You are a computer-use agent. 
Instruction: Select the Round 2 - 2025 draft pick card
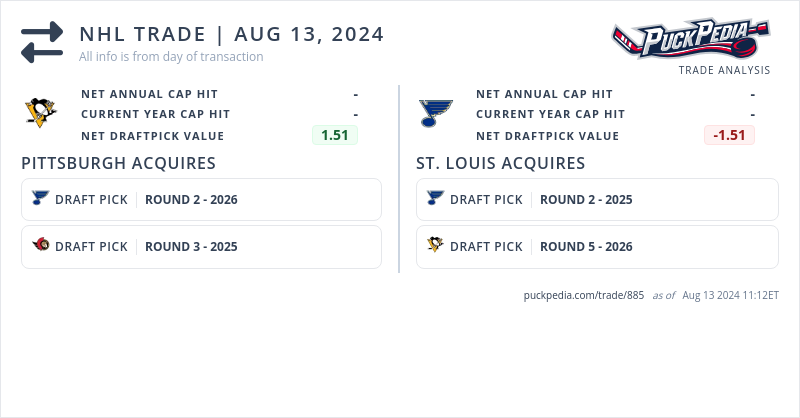pyautogui.click(x=596, y=199)
